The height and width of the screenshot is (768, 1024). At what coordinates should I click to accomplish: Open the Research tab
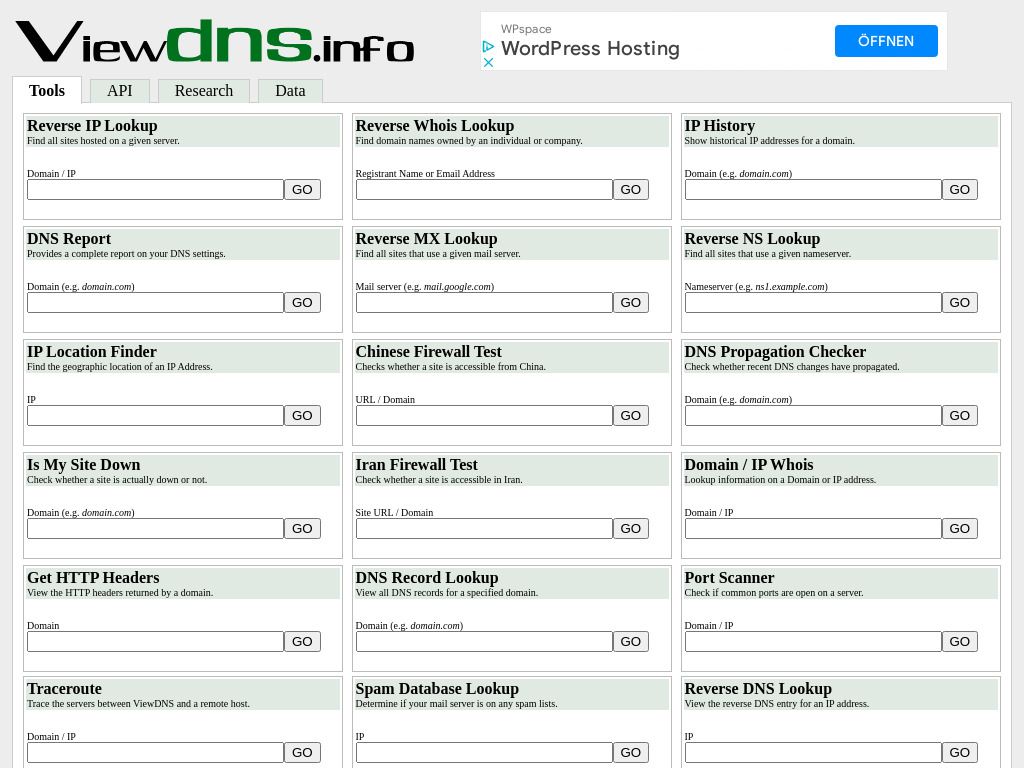(204, 91)
